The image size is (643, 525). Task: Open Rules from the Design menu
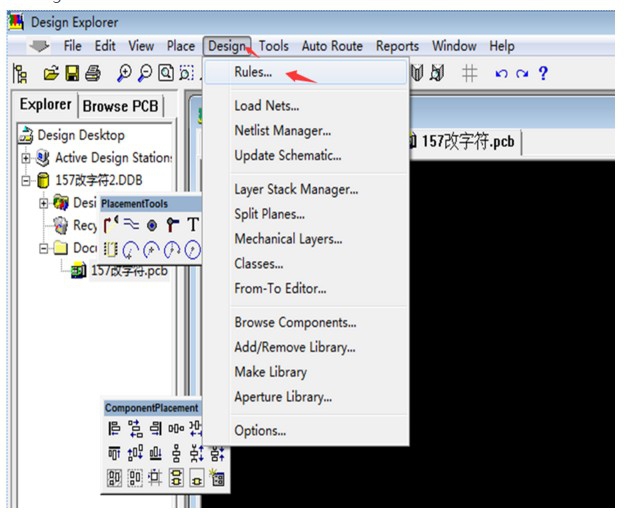(253, 73)
